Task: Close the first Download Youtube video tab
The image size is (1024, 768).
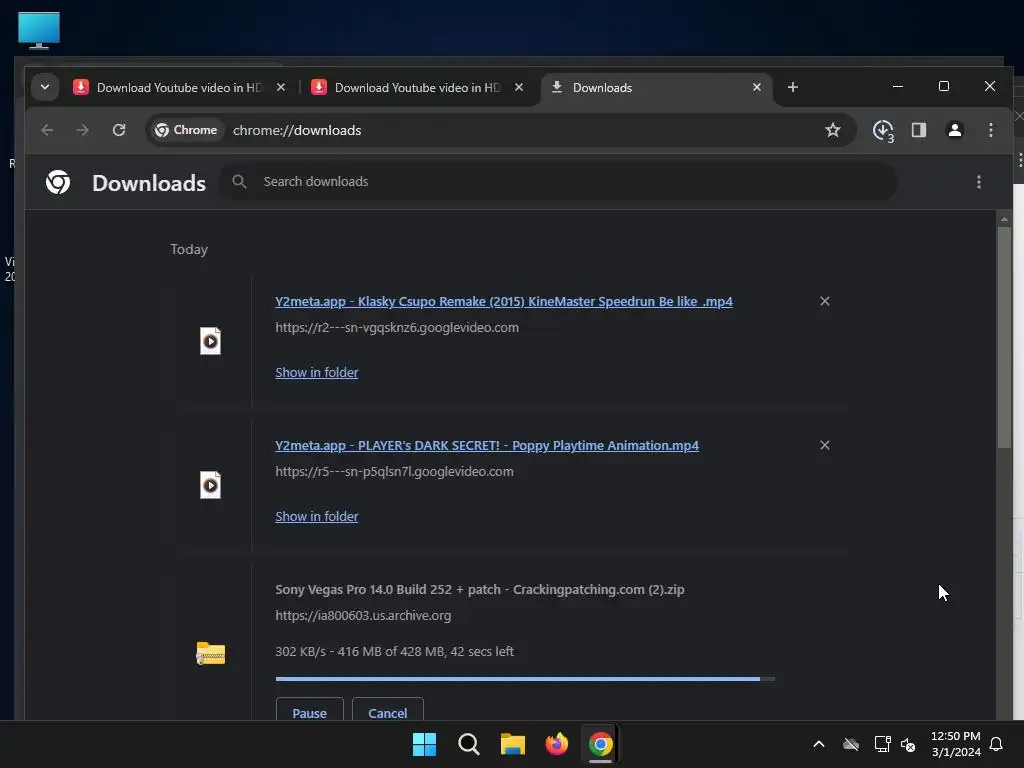Action: pos(281,87)
